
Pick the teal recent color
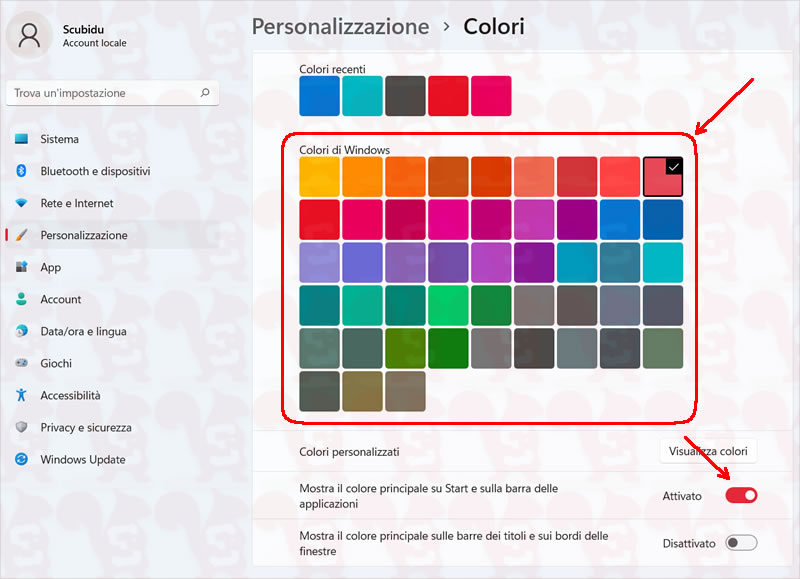click(362, 96)
